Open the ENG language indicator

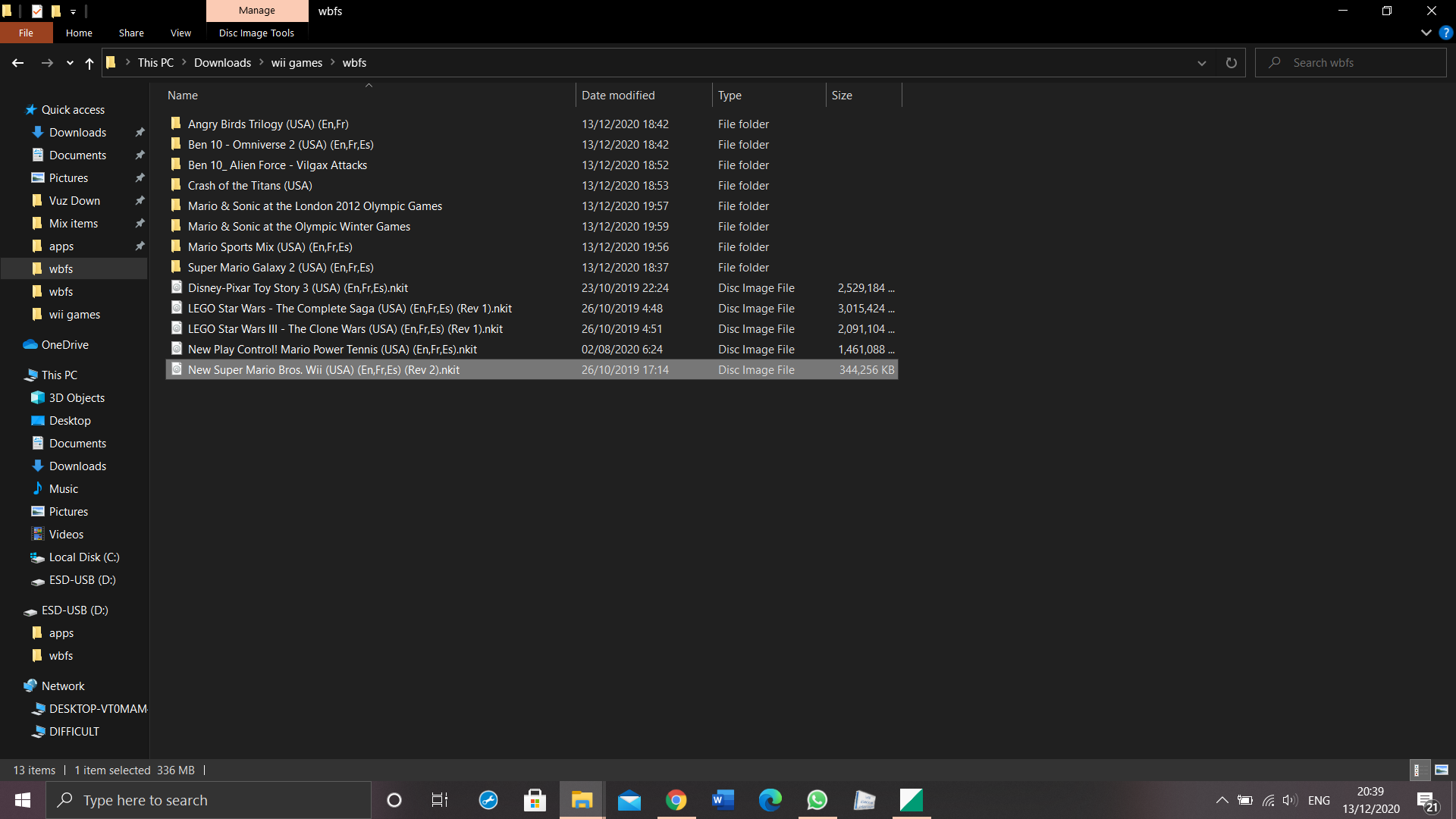1319,800
